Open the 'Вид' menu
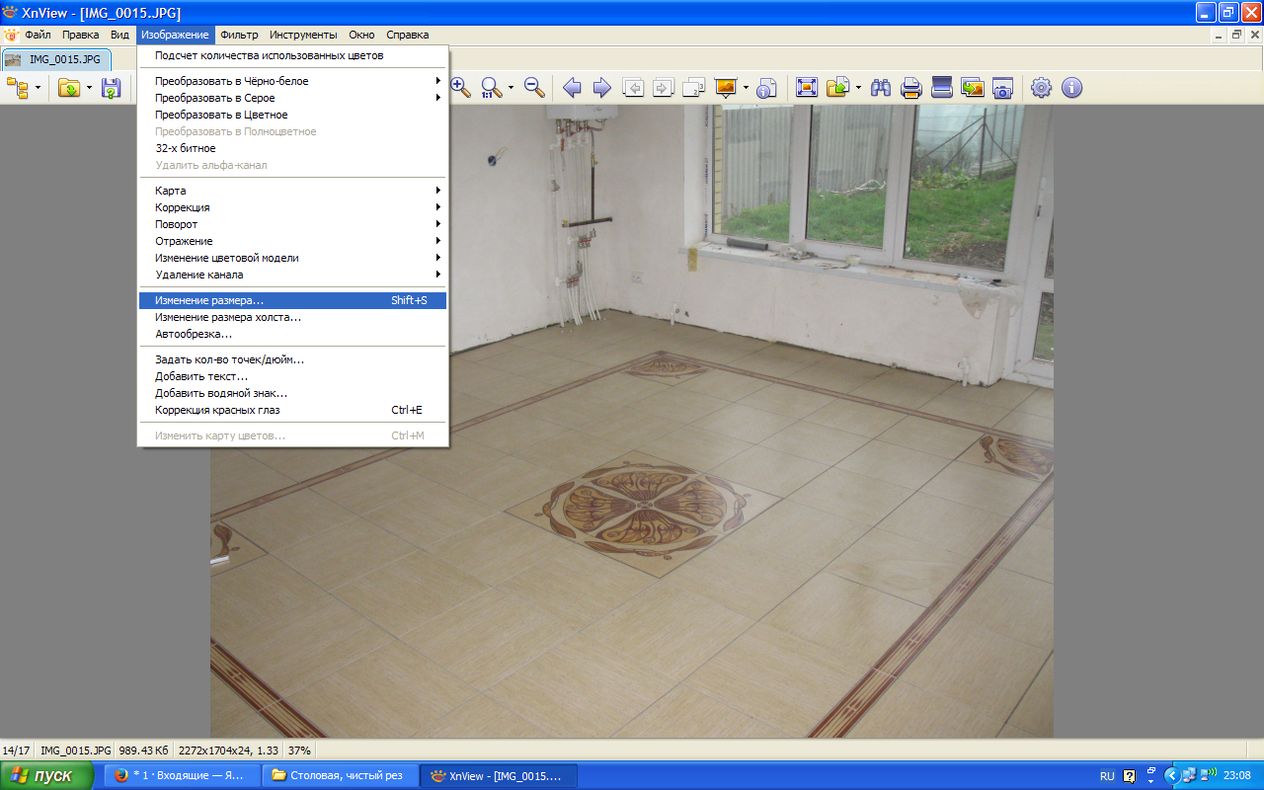1264x790 pixels. pos(120,34)
